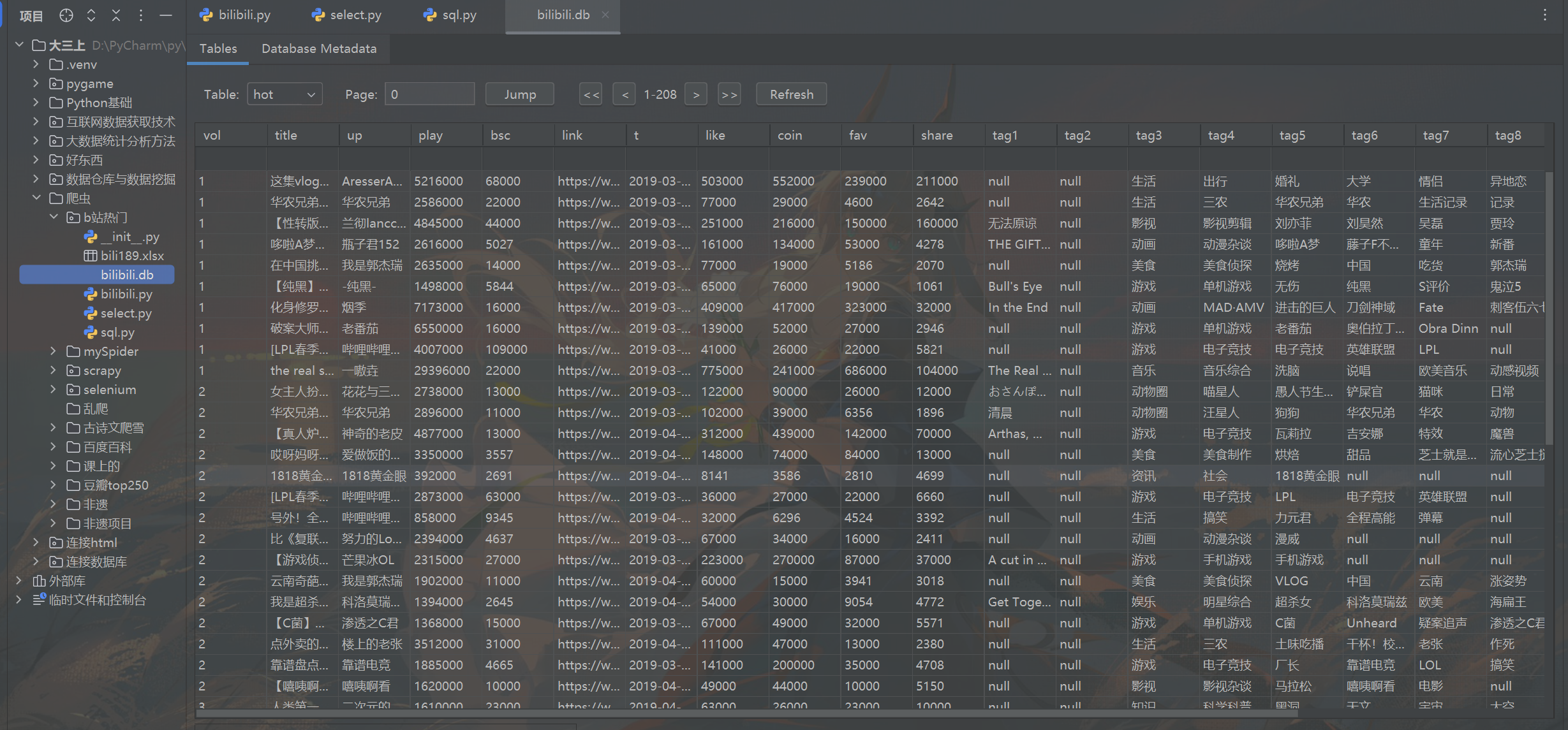Image resolution: width=1568 pixels, height=730 pixels.
Task: Go to last page with >> button
Action: (x=729, y=94)
